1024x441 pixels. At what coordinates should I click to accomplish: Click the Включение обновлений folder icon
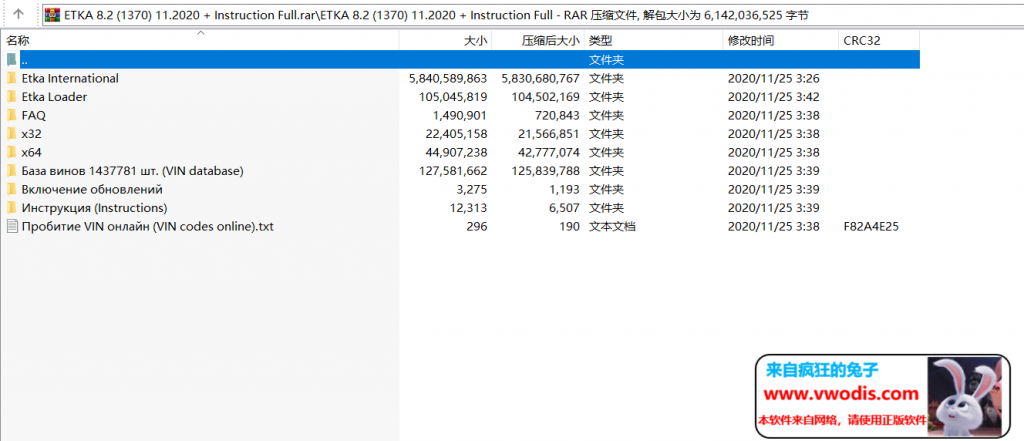coord(11,189)
